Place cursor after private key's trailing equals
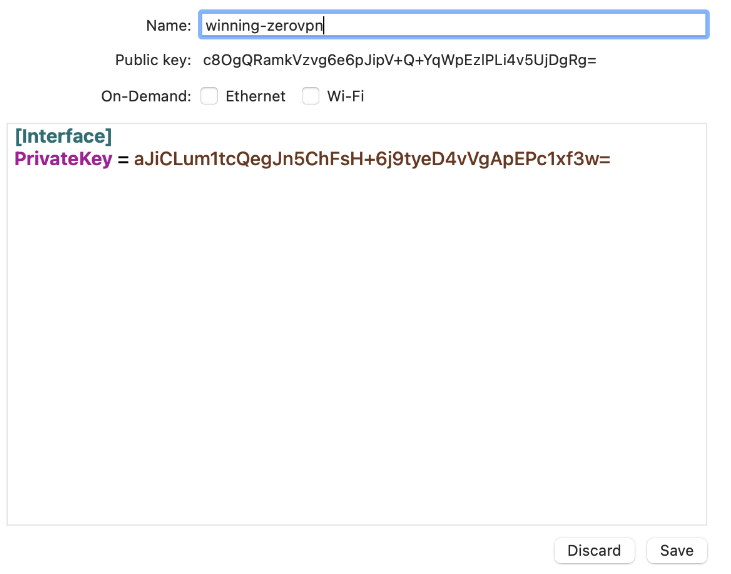Screen dimensions: 731x574 coord(611,159)
